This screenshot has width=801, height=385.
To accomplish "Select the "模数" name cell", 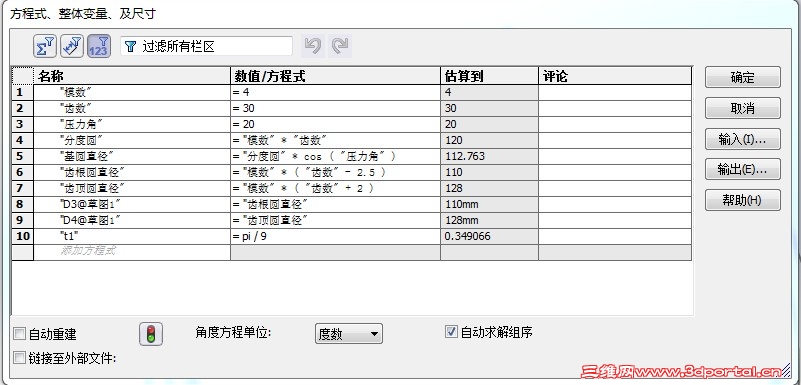I will coord(132,92).
